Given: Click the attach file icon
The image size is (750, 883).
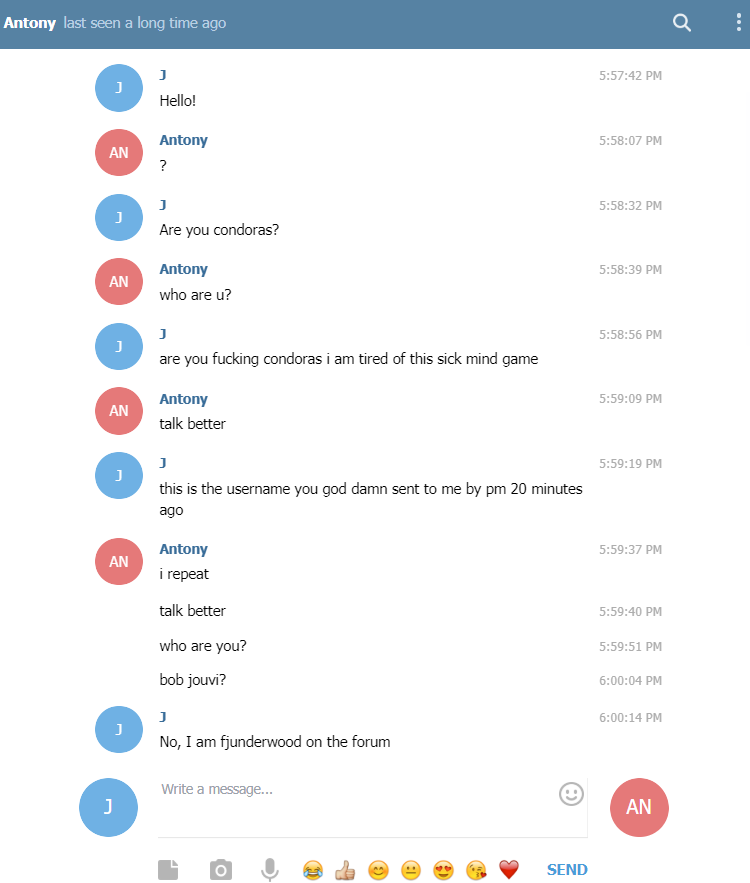Looking at the screenshot, I should (168, 869).
